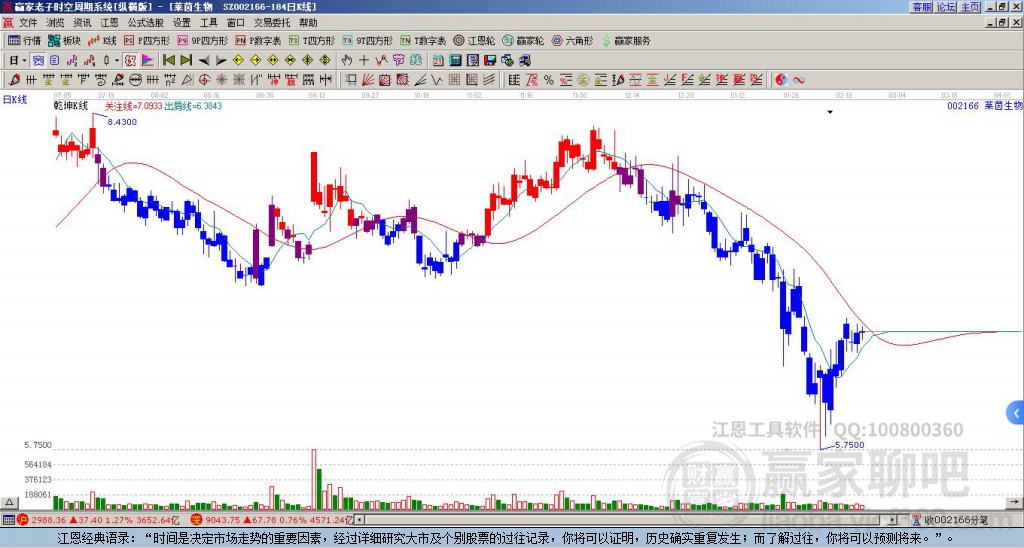The image size is (1024, 548).
Task: Open the 行情 market quotes view
Action: coord(25,40)
